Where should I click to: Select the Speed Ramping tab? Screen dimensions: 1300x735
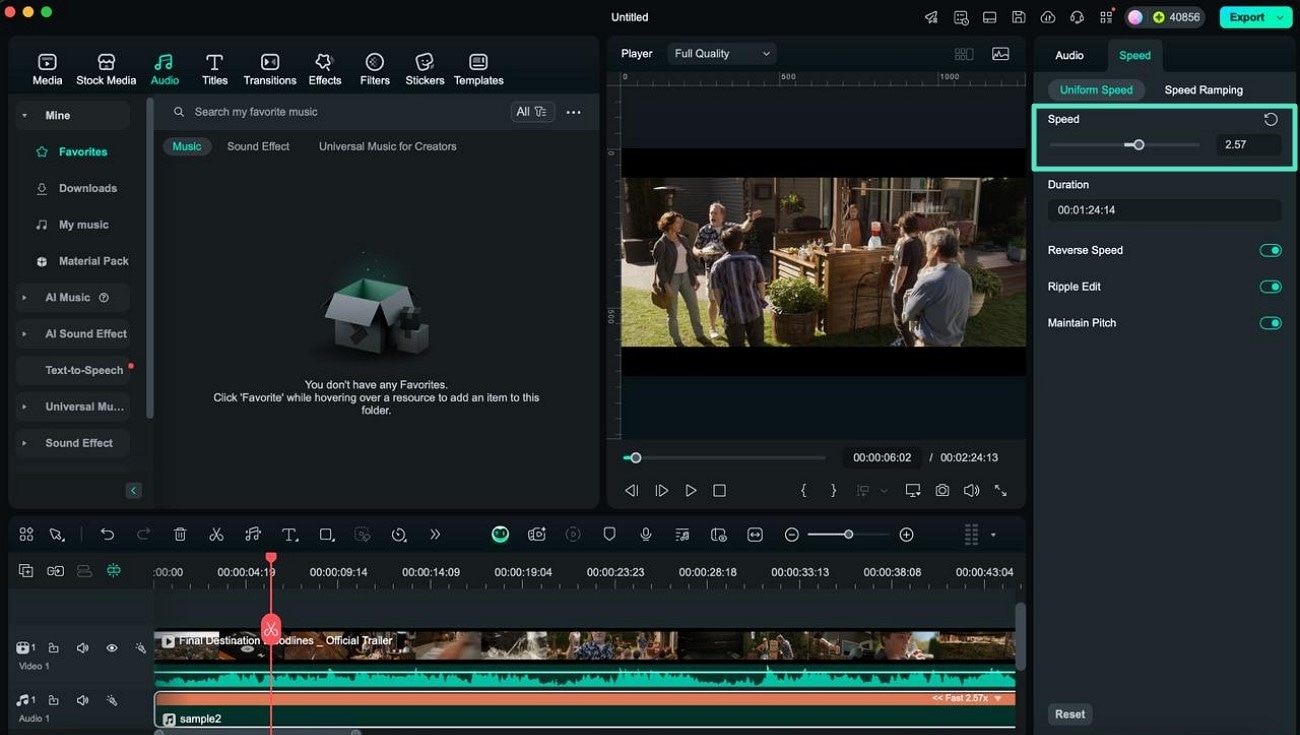[x=1204, y=90]
